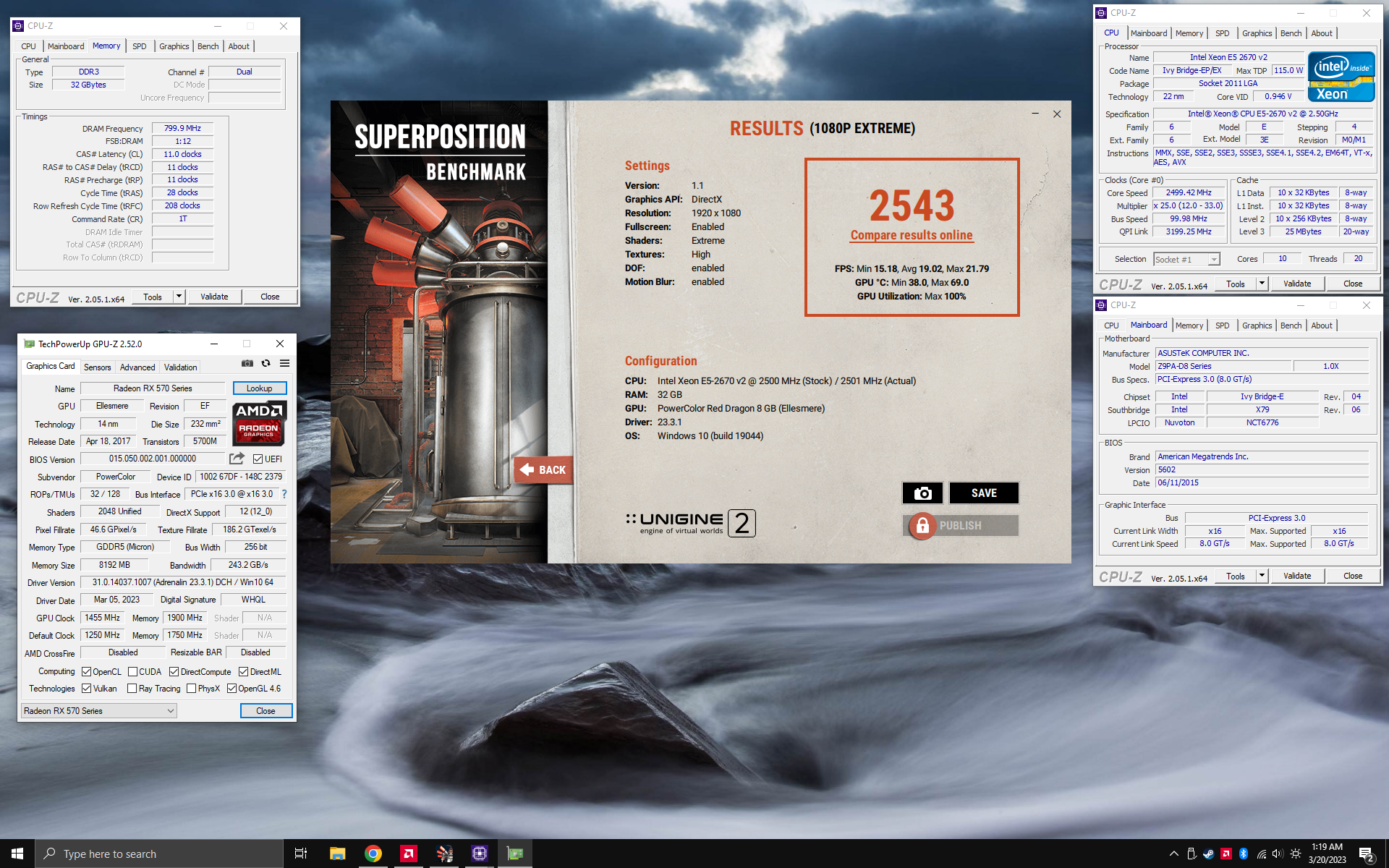Switch to Bench tab in Mainboard CPU-Z window
1389x868 pixels.
(1291, 325)
